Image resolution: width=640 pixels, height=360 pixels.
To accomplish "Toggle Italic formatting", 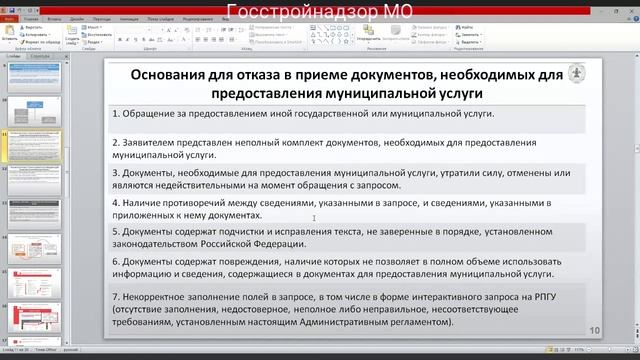I will click(x=127, y=40).
